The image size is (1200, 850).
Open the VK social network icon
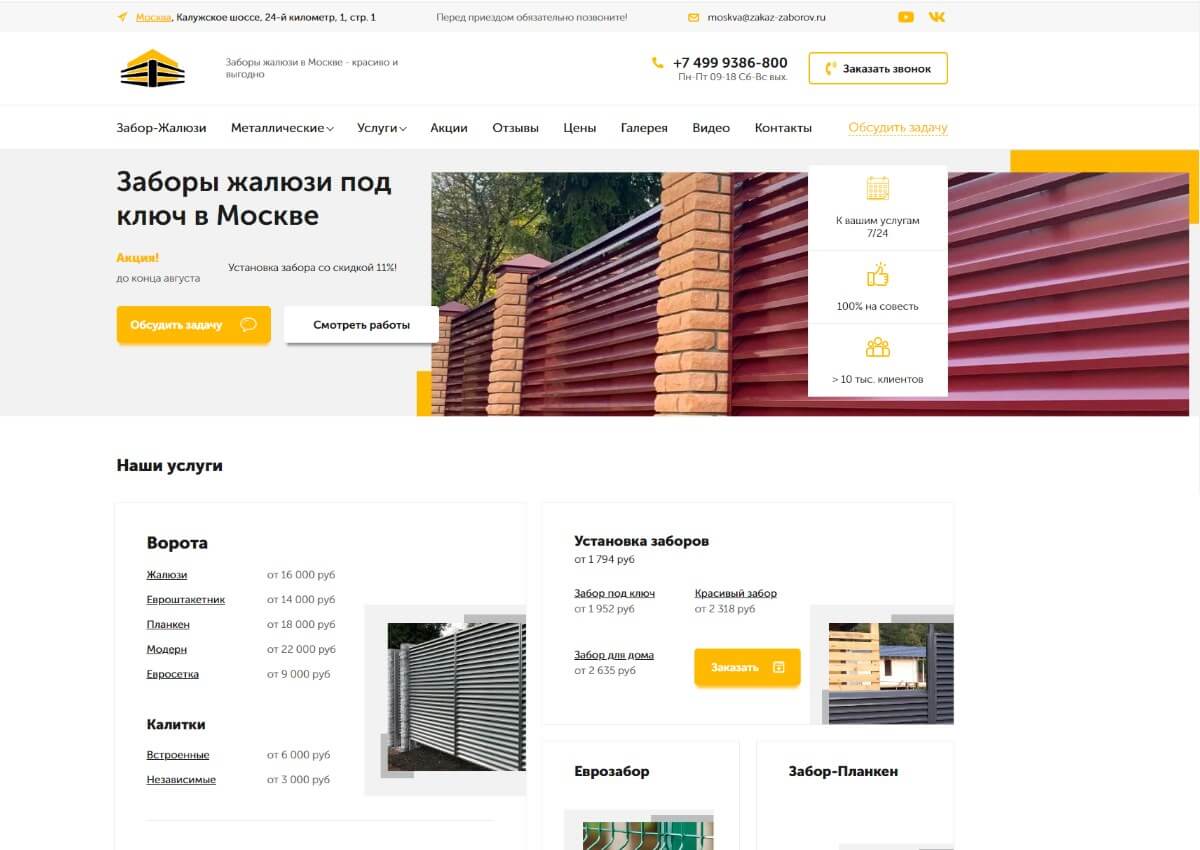(936, 17)
